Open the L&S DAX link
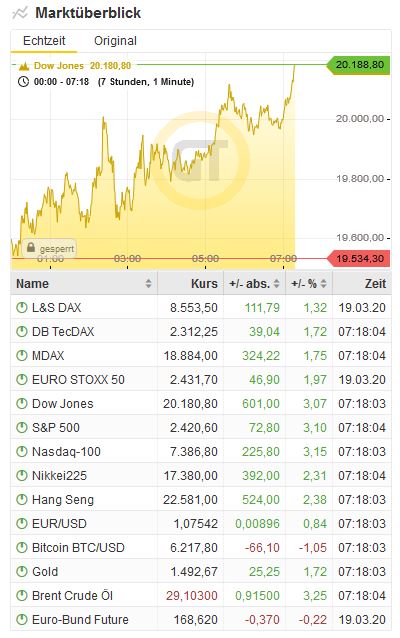The height and width of the screenshot is (638, 400). click(x=57, y=308)
